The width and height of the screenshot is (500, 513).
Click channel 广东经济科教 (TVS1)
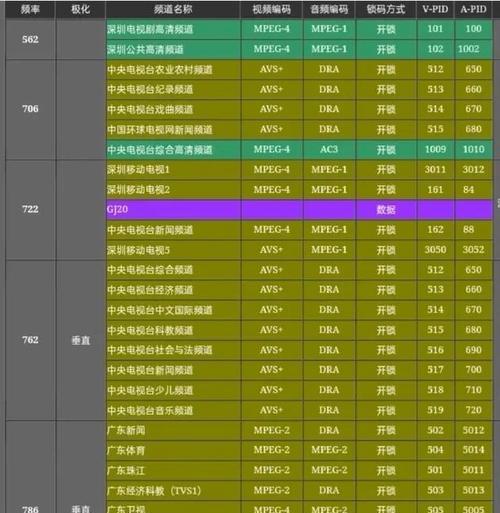click(x=174, y=490)
